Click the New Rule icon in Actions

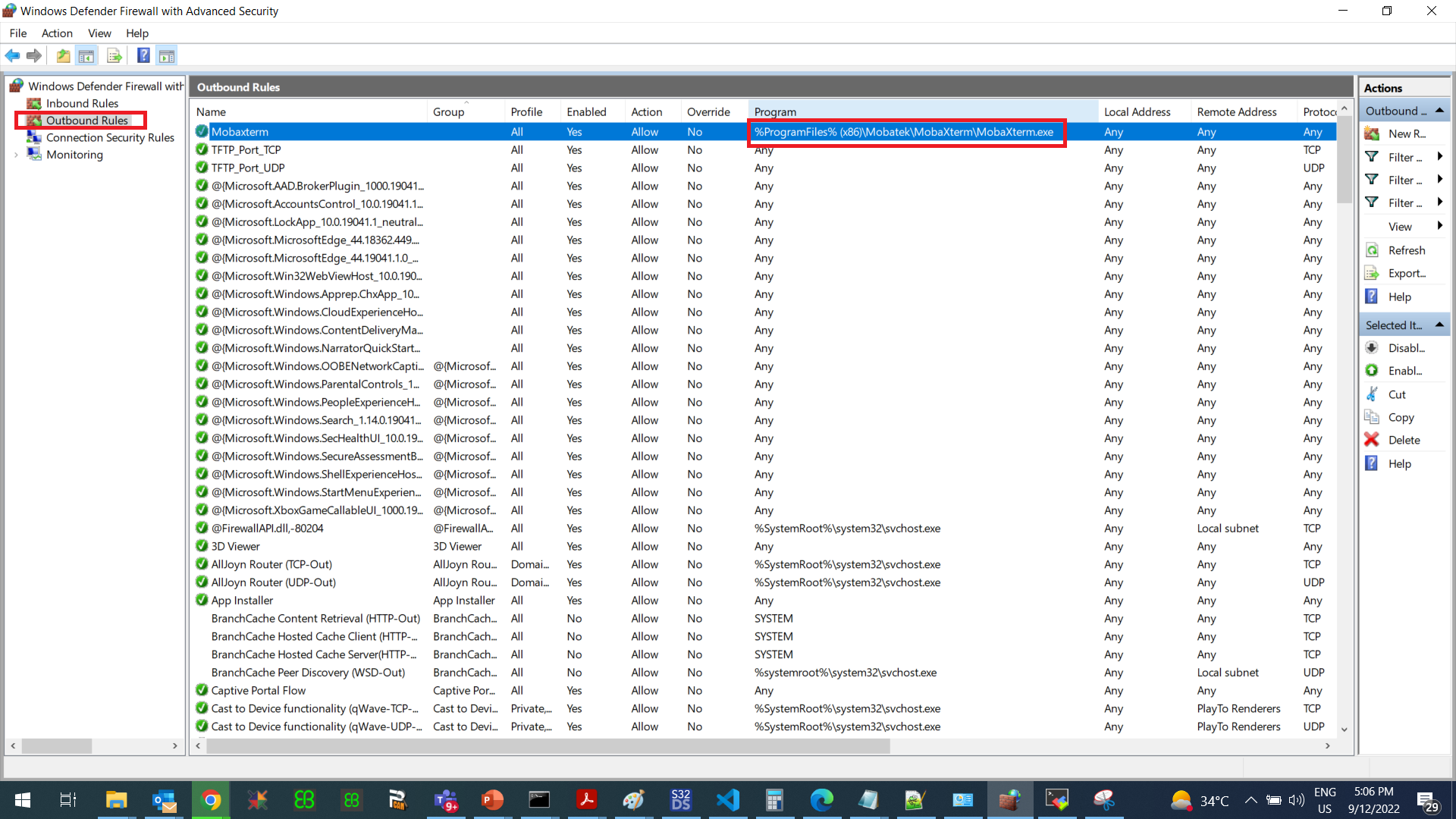(x=1372, y=133)
